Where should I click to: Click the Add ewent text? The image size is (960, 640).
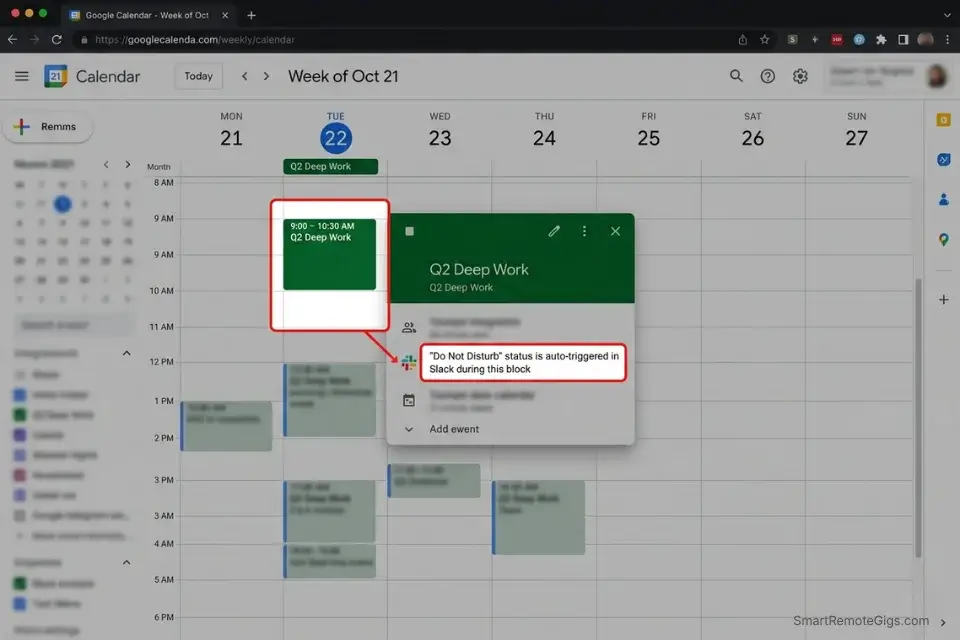pyautogui.click(x=454, y=429)
